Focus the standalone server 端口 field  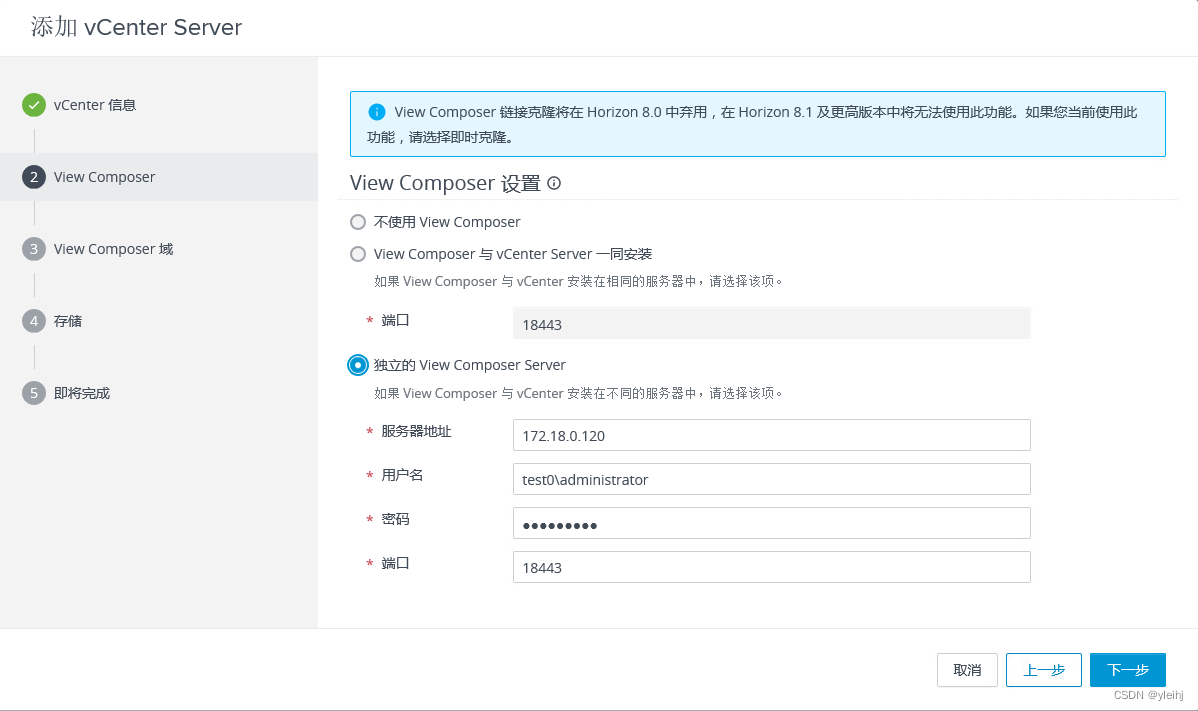(772, 567)
